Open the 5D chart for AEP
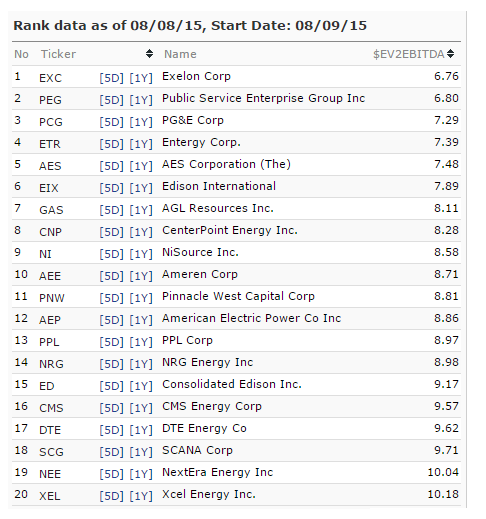This screenshot has width=486, height=519. [111, 320]
